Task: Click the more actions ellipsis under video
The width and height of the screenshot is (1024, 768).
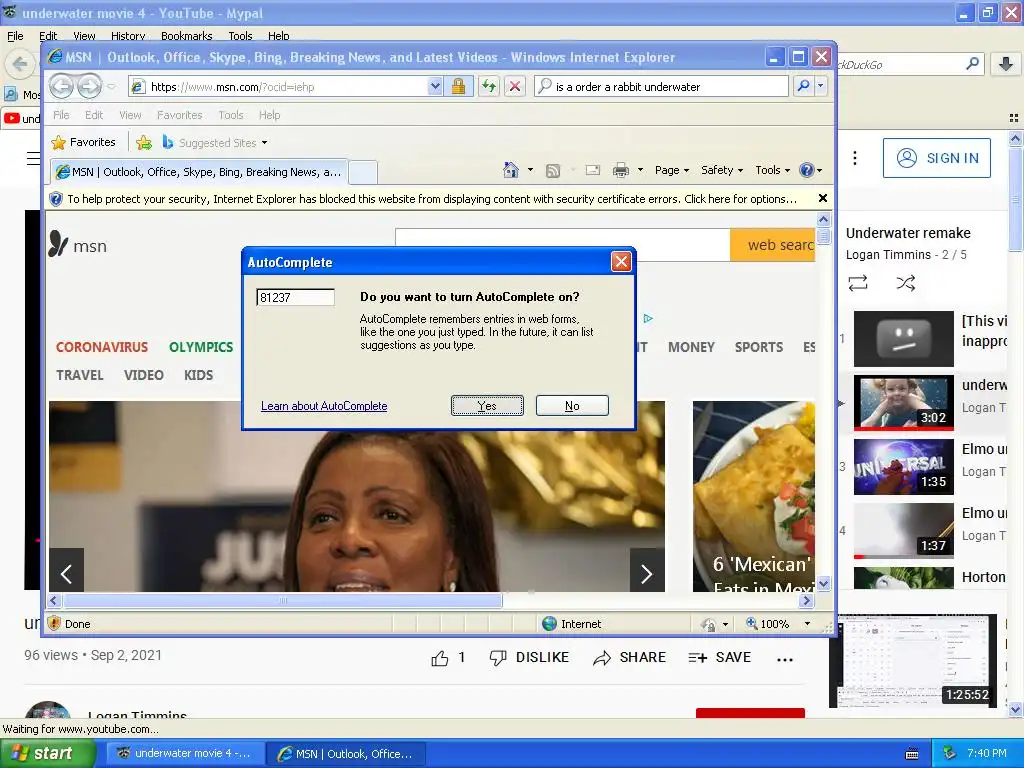Action: coord(785,660)
